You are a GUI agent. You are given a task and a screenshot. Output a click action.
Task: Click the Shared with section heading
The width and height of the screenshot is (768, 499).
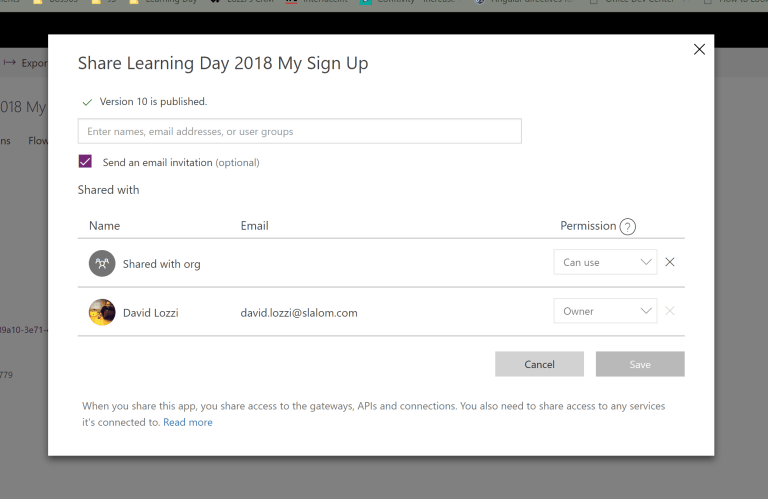pos(108,190)
